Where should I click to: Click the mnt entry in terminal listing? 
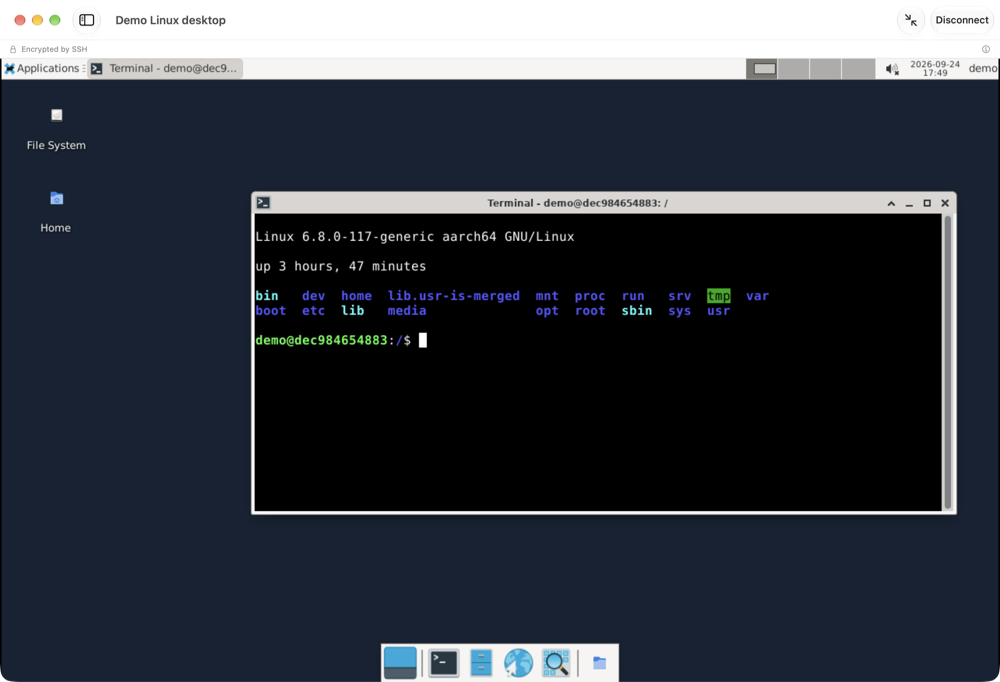click(x=547, y=296)
